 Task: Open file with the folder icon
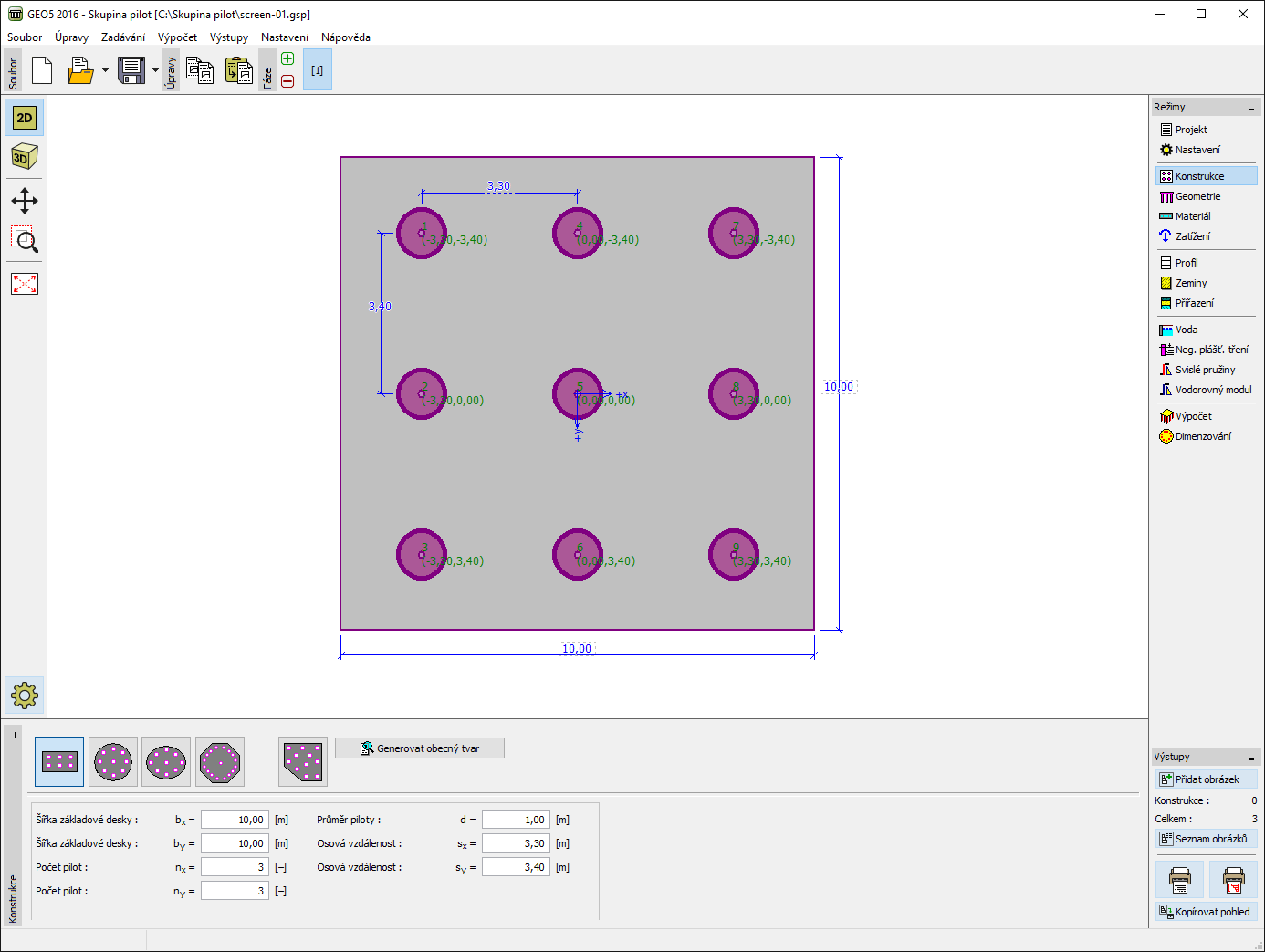[80, 70]
